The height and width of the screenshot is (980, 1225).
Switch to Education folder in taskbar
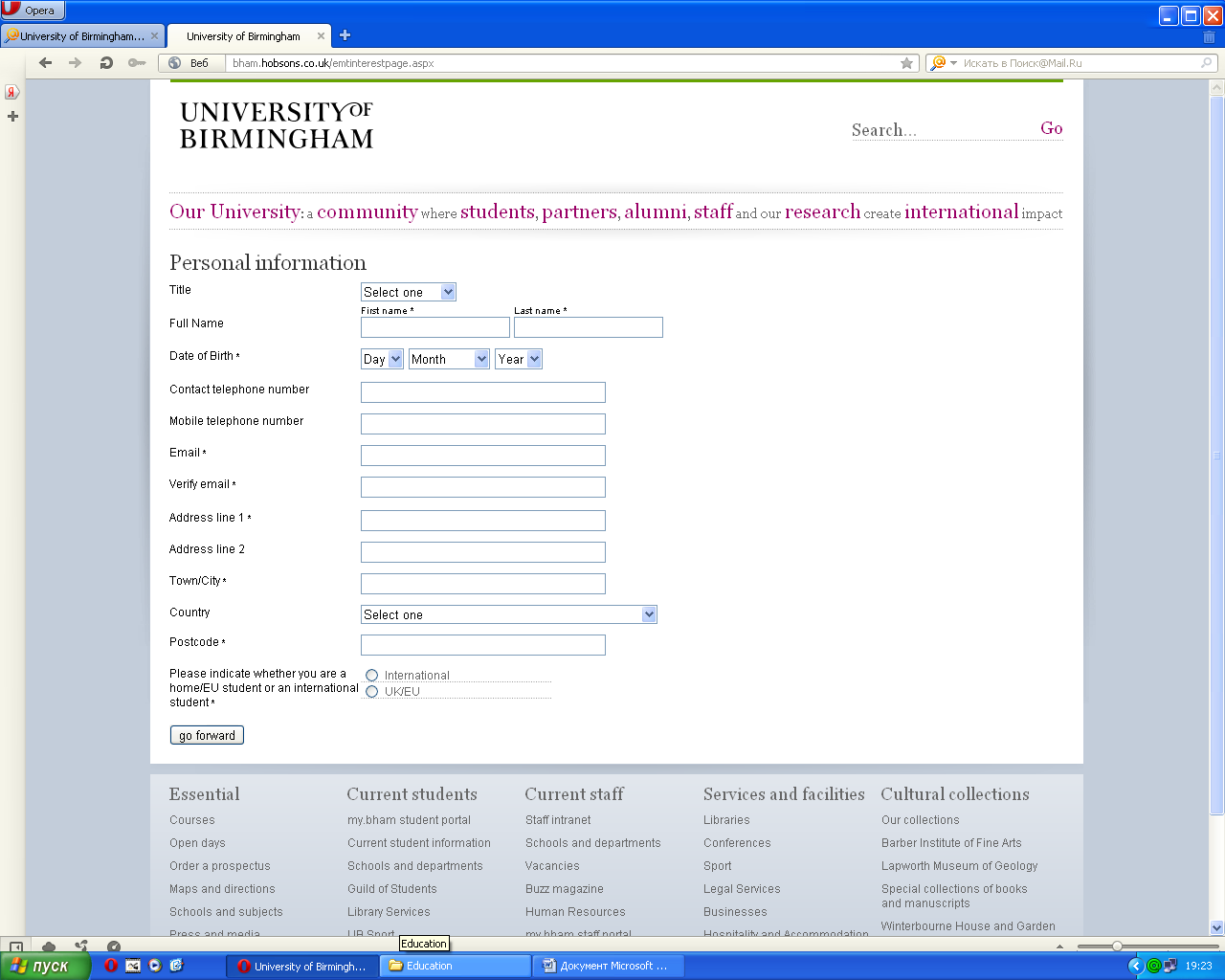coord(455,966)
